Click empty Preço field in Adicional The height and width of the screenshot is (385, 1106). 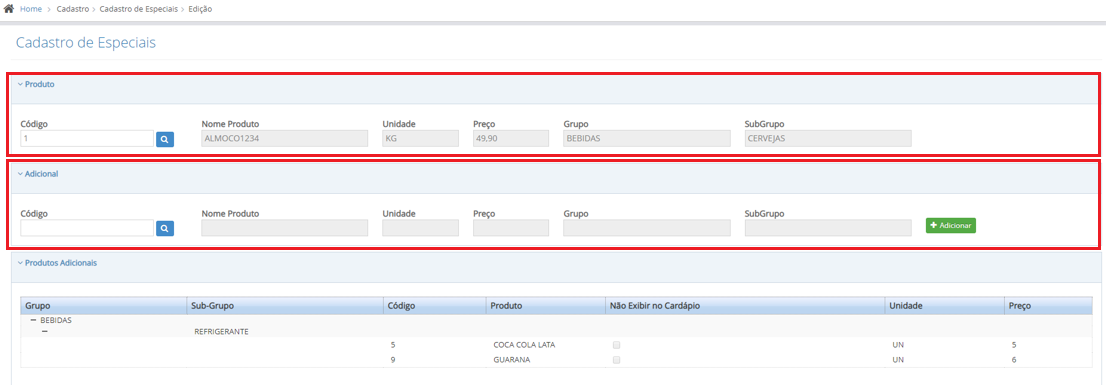511,228
